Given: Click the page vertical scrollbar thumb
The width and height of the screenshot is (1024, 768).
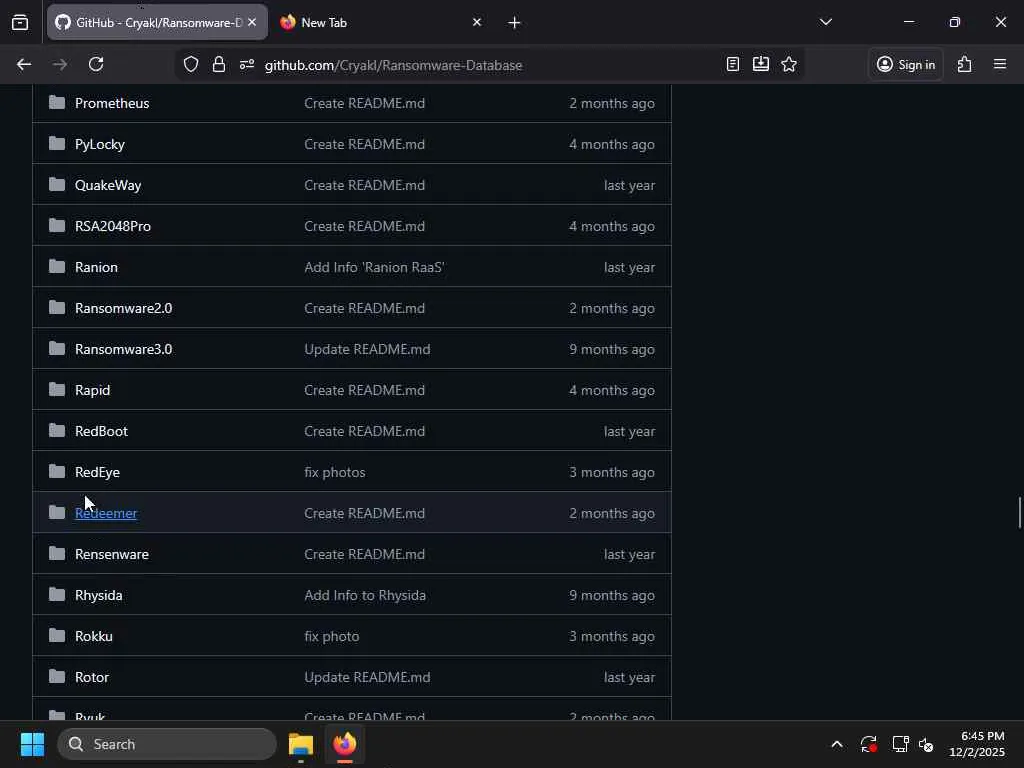Looking at the screenshot, I should point(1019,513).
